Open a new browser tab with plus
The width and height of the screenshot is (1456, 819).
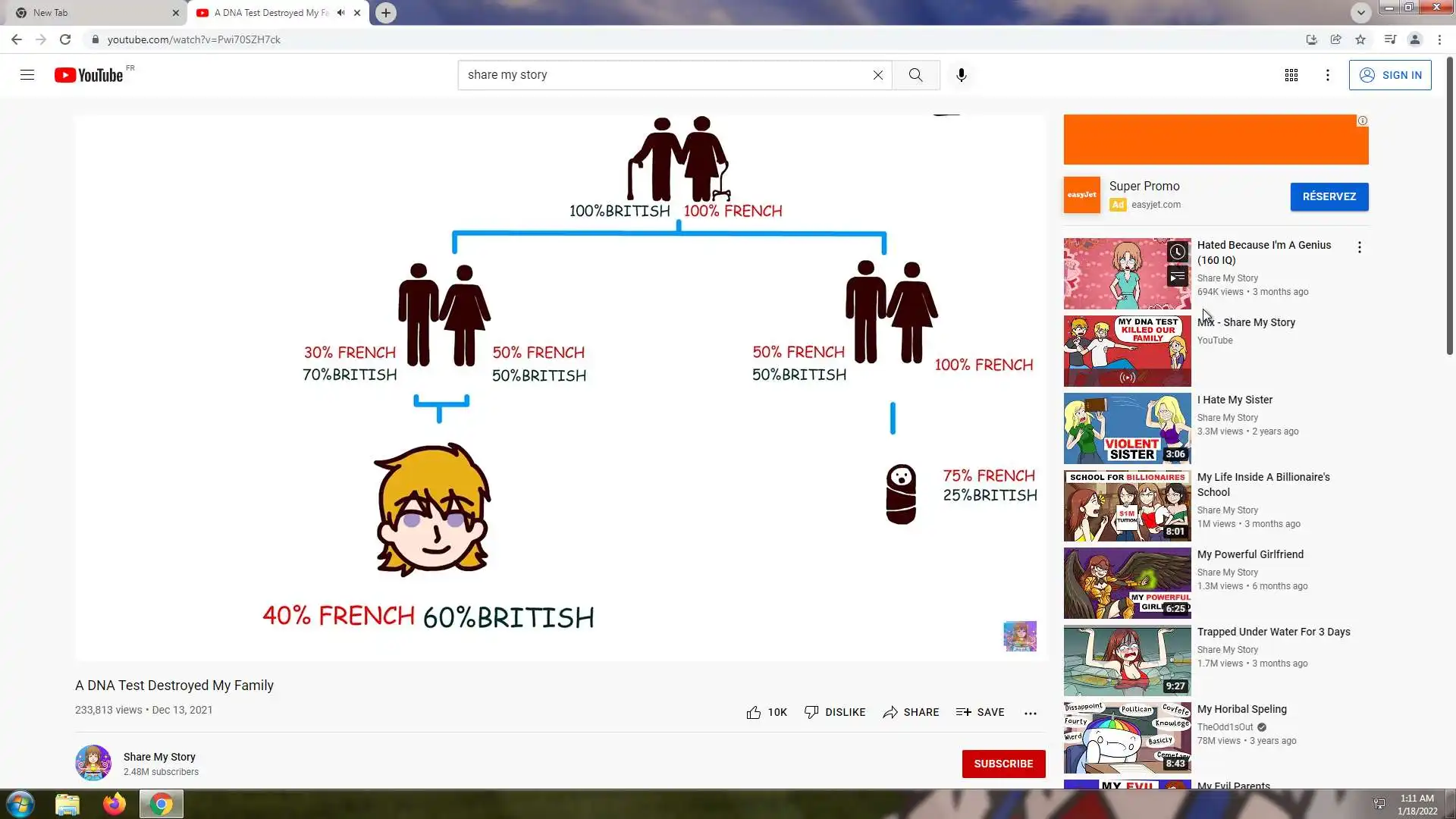386,13
